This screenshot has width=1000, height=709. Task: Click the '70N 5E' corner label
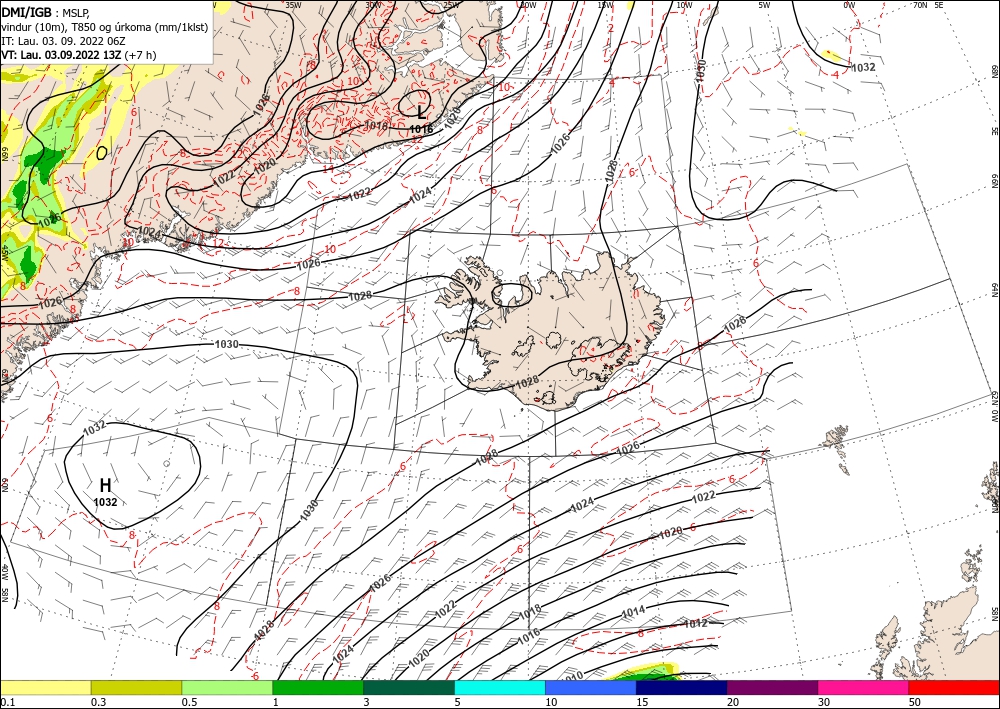(x=928, y=5)
